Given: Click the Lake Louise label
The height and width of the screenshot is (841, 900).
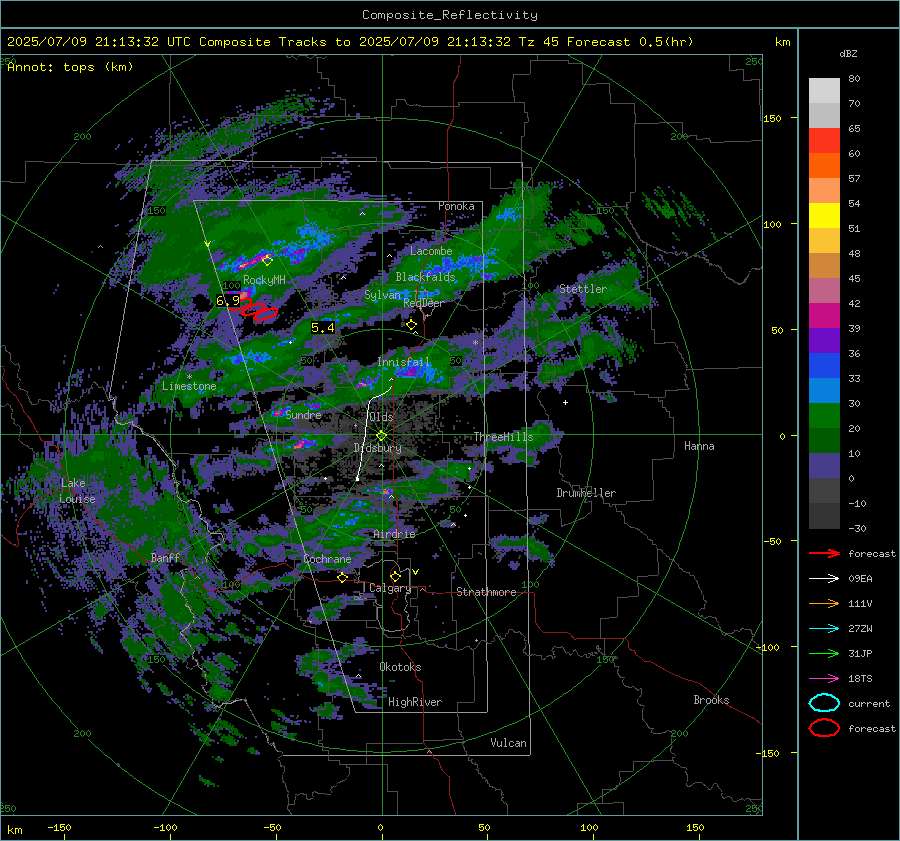Looking at the screenshot, I should pyautogui.click(x=77, y=491).
